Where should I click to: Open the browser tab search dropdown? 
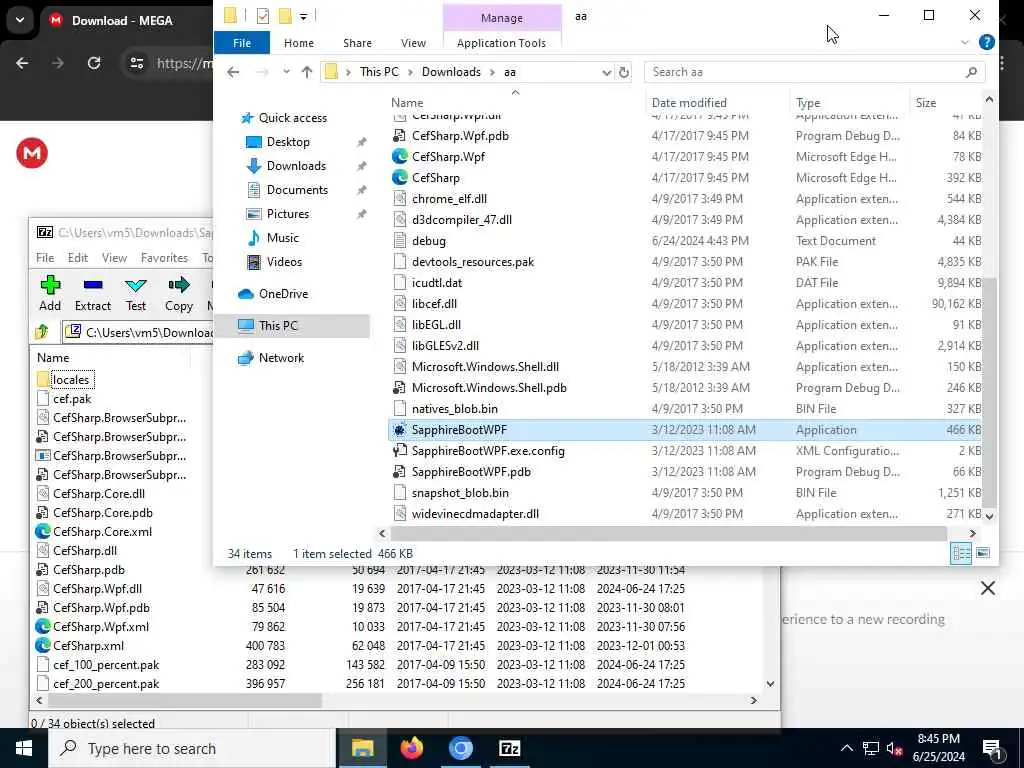pyautogui.click(x=20, y=20)
